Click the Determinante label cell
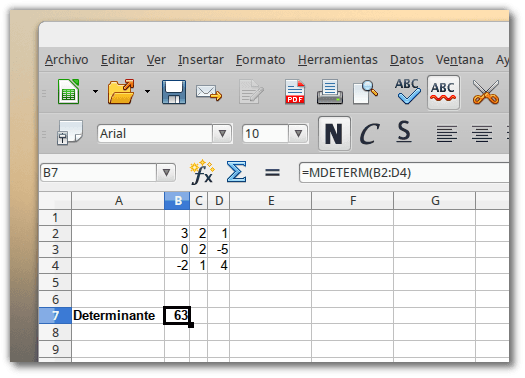 click(118, 315)
